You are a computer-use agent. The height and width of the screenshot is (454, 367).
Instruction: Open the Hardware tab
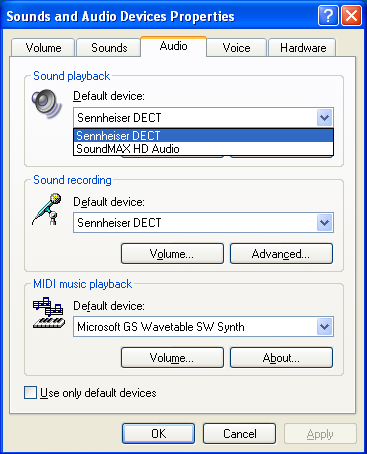(303, 48)
